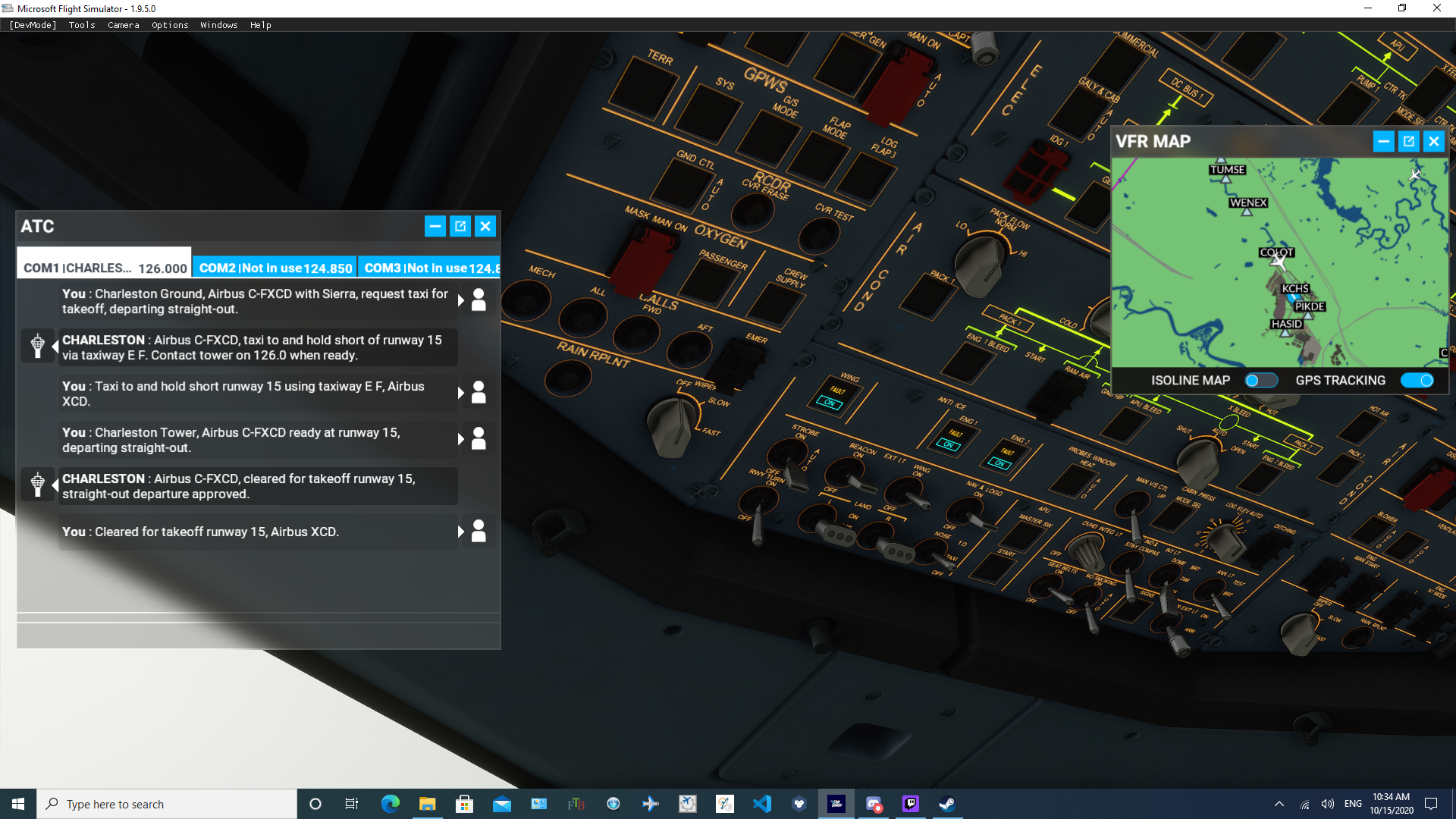Image resolution: width=1456 pixels, height=819 pixels.
Task: Minimize the ATC panel
Action: pos(435,226)
